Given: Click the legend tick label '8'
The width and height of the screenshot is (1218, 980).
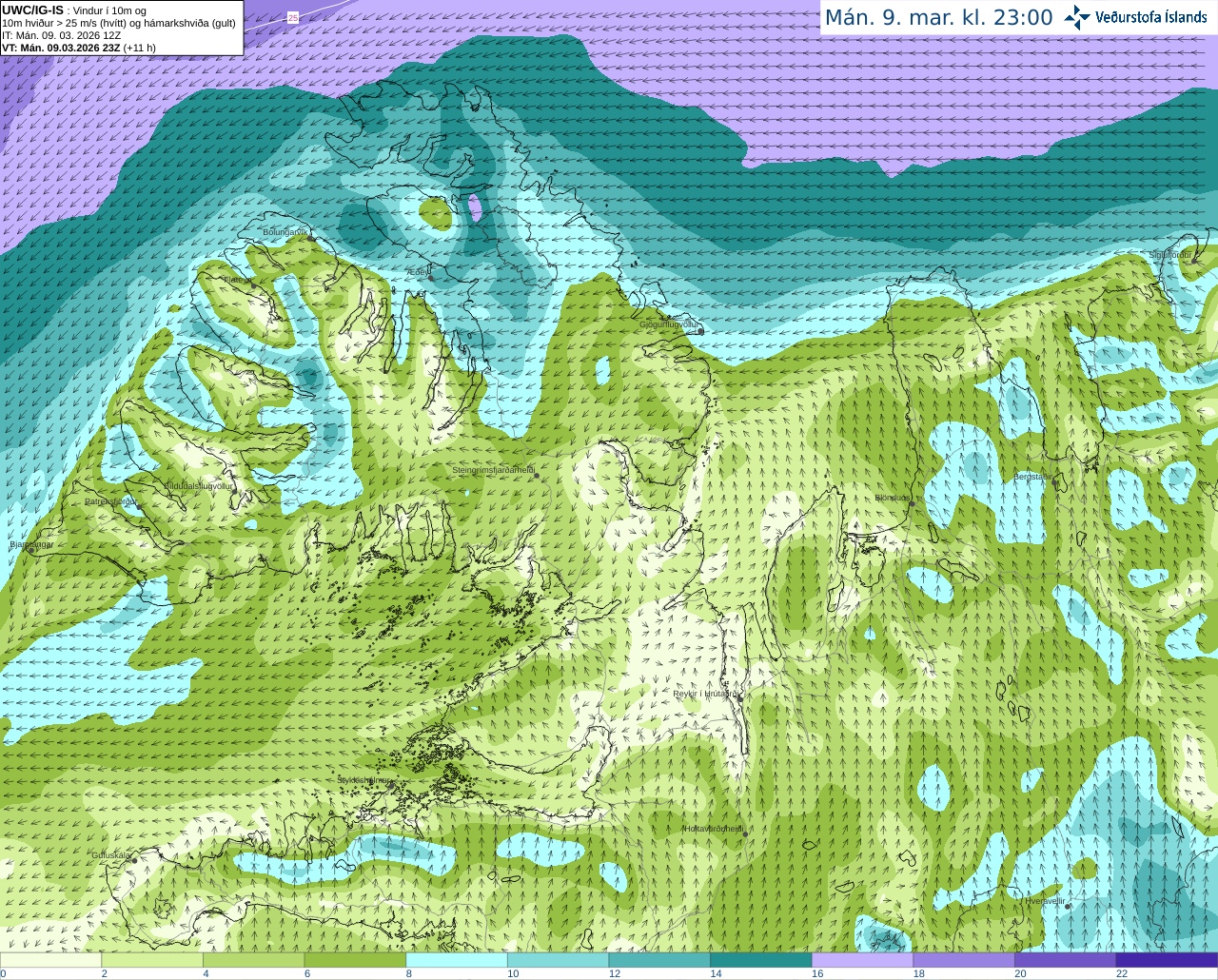Looking at the screenshot, I should point(409,973).
